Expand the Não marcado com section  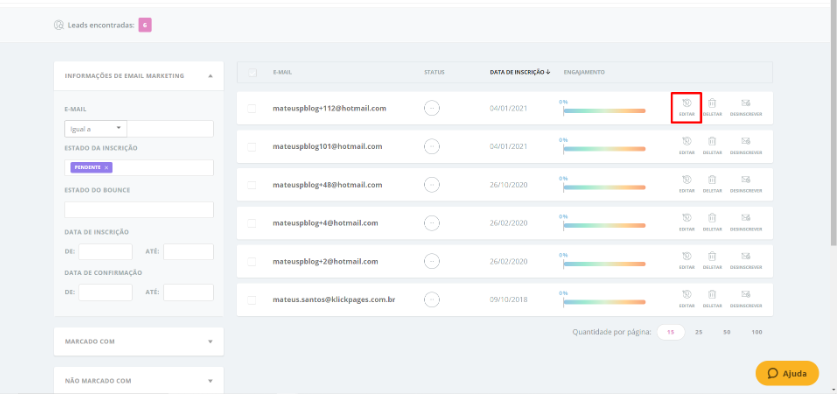[x=139, y=381]
